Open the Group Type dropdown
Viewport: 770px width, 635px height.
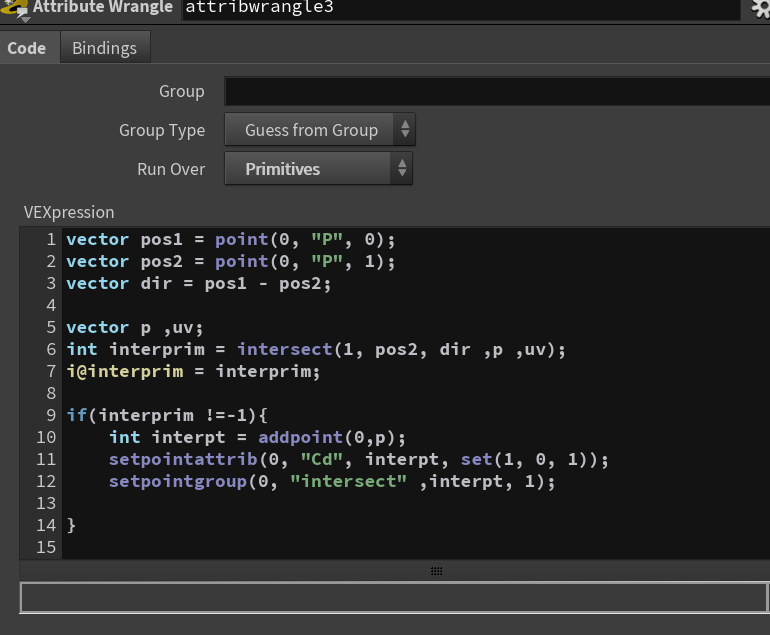[x=320, y=130]
